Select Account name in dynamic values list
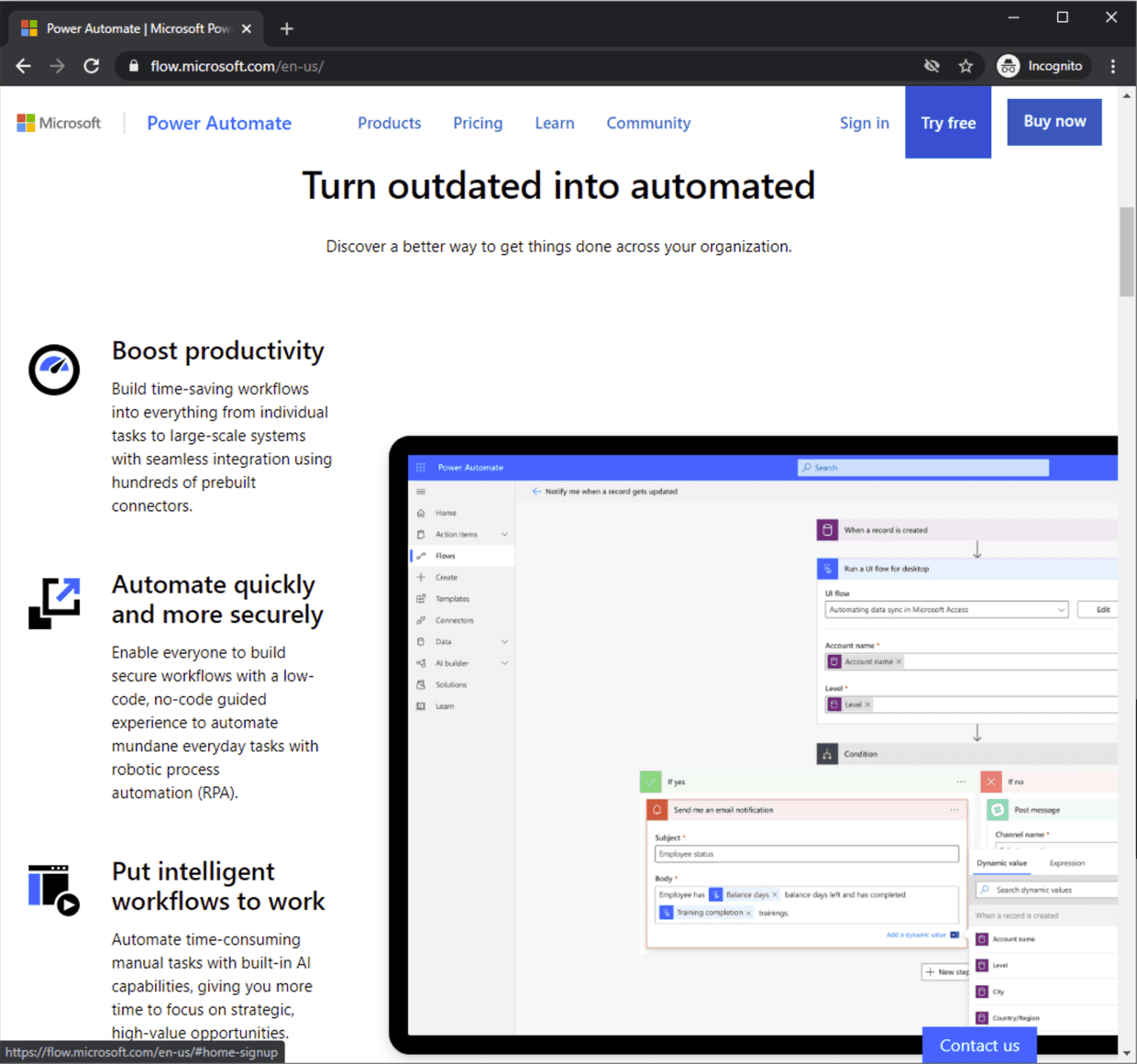This screenshot has height=1064, width=1137. coord(1045,939)
